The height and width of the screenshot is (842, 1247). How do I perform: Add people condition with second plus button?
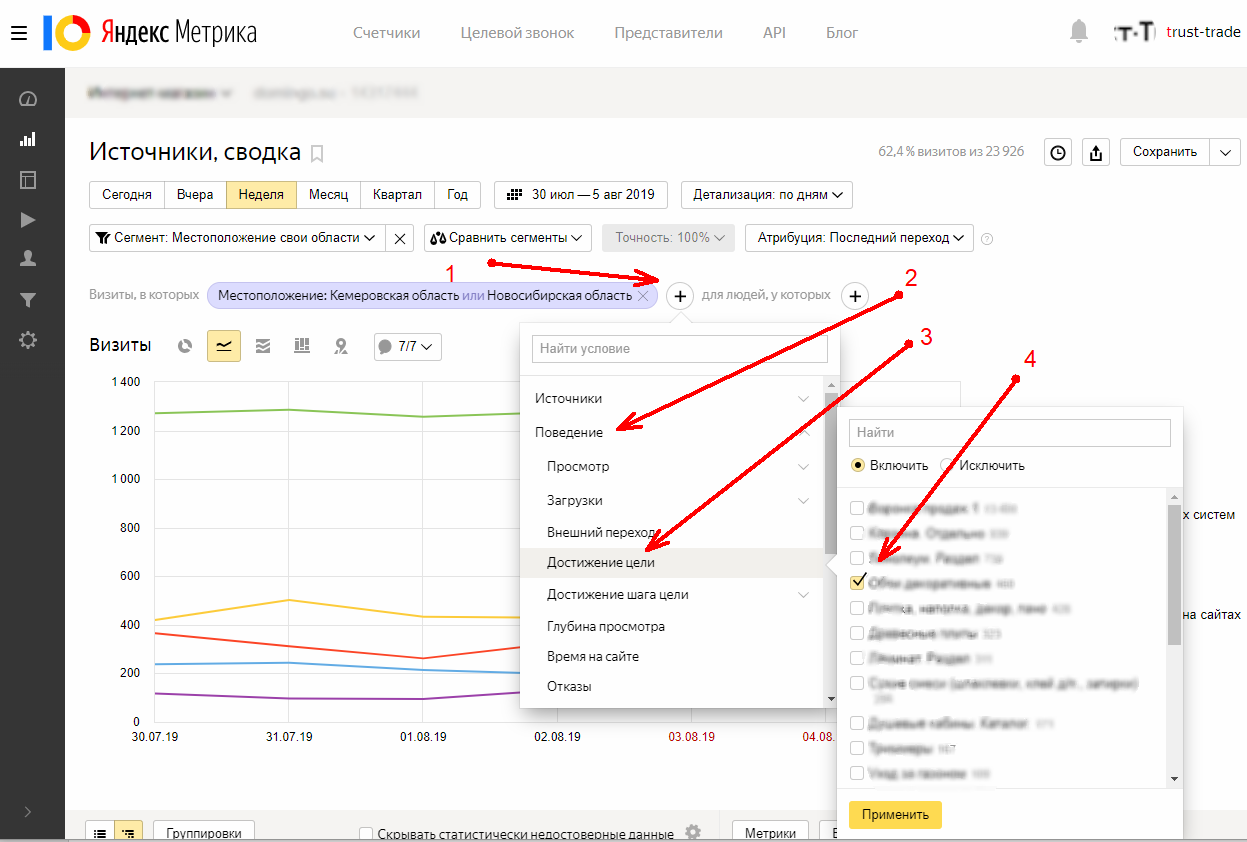click(854, 296)
